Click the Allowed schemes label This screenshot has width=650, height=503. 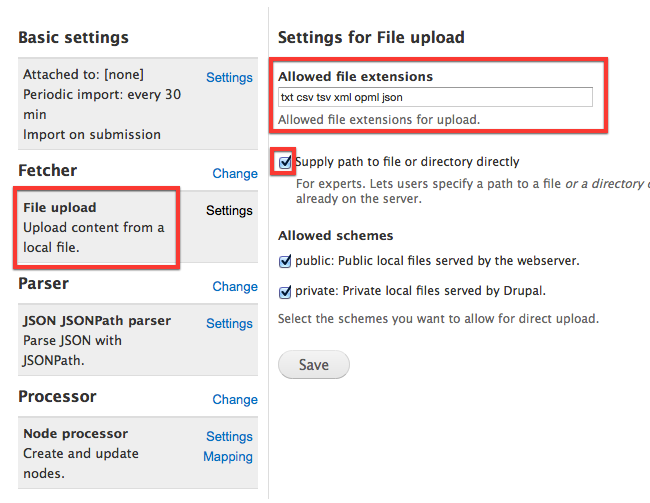coord(335,236)
